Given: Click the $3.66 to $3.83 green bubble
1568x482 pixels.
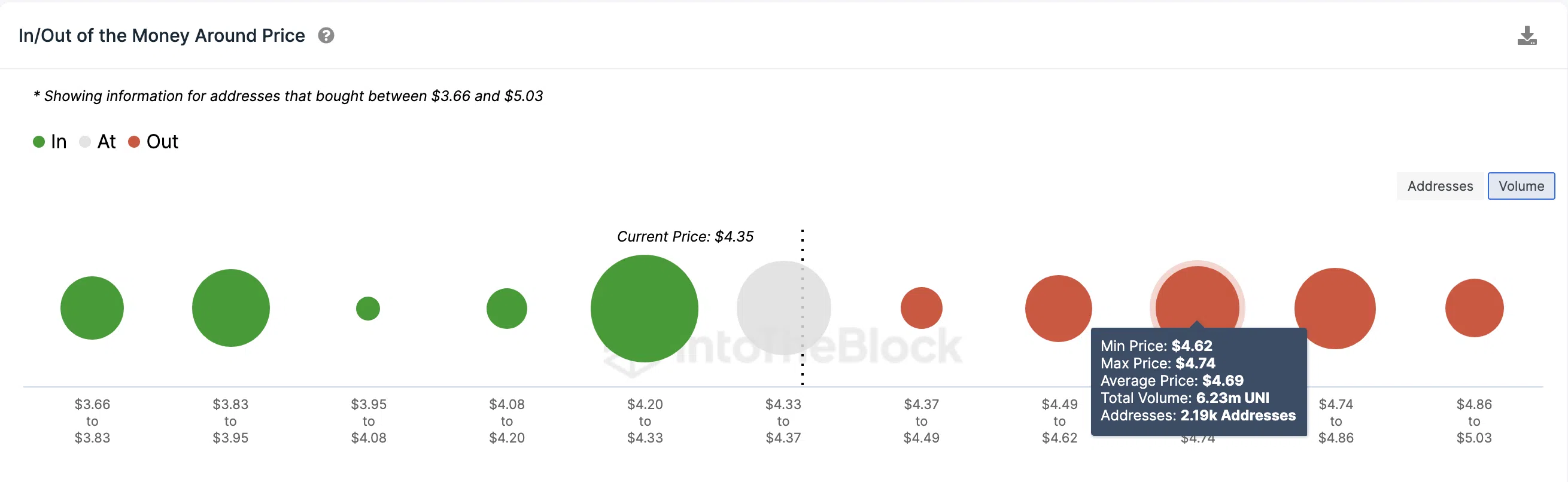Looking at the screenshot, I should 92,308.
